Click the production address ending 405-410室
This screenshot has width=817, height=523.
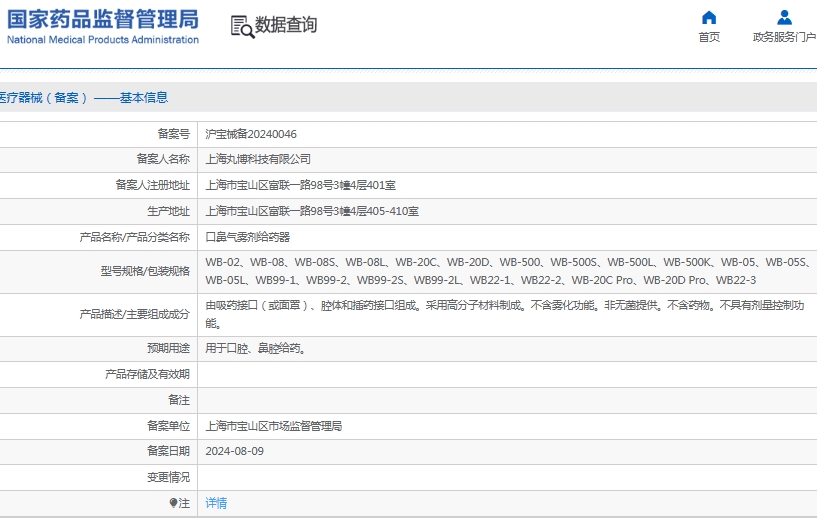[312, 211]
